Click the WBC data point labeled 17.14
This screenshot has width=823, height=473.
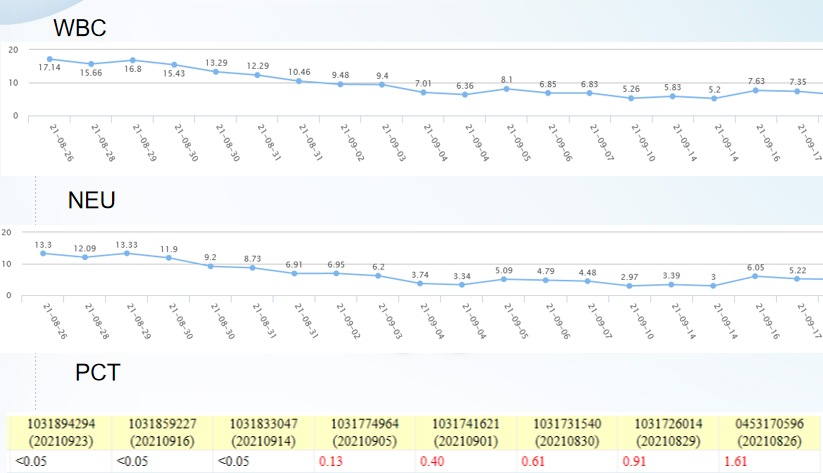50,59
